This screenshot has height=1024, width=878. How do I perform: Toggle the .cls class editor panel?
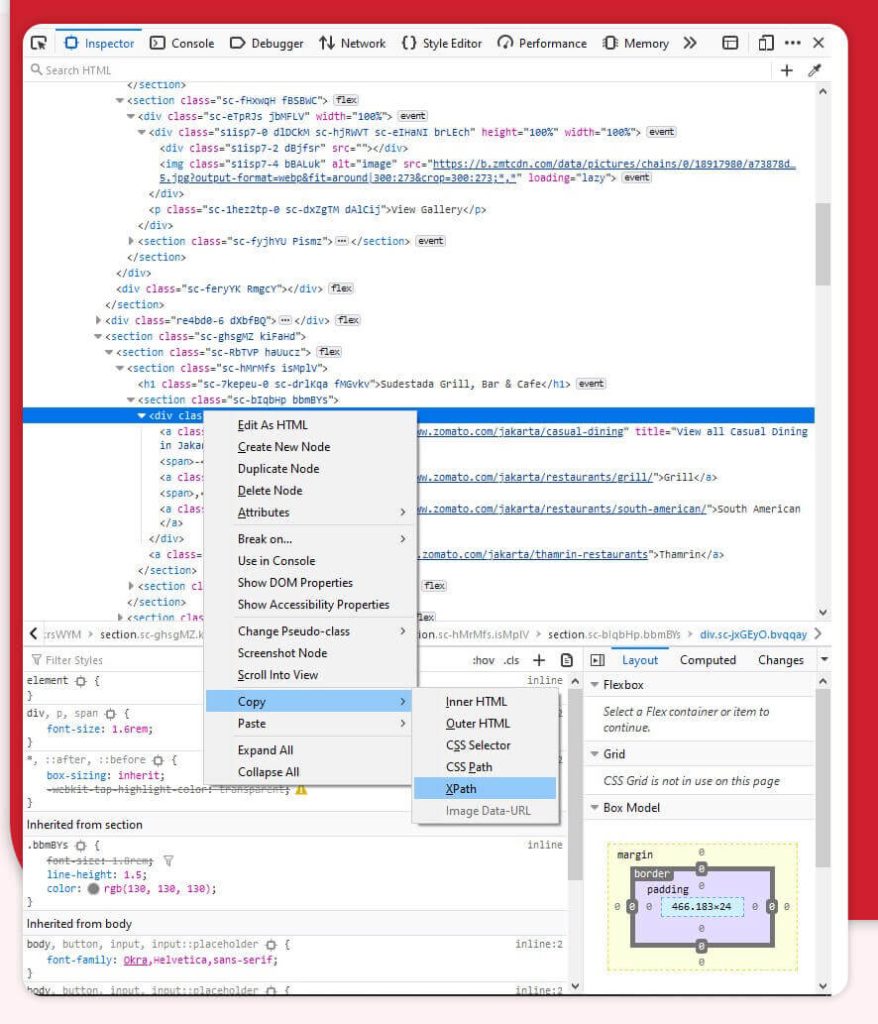512,659
